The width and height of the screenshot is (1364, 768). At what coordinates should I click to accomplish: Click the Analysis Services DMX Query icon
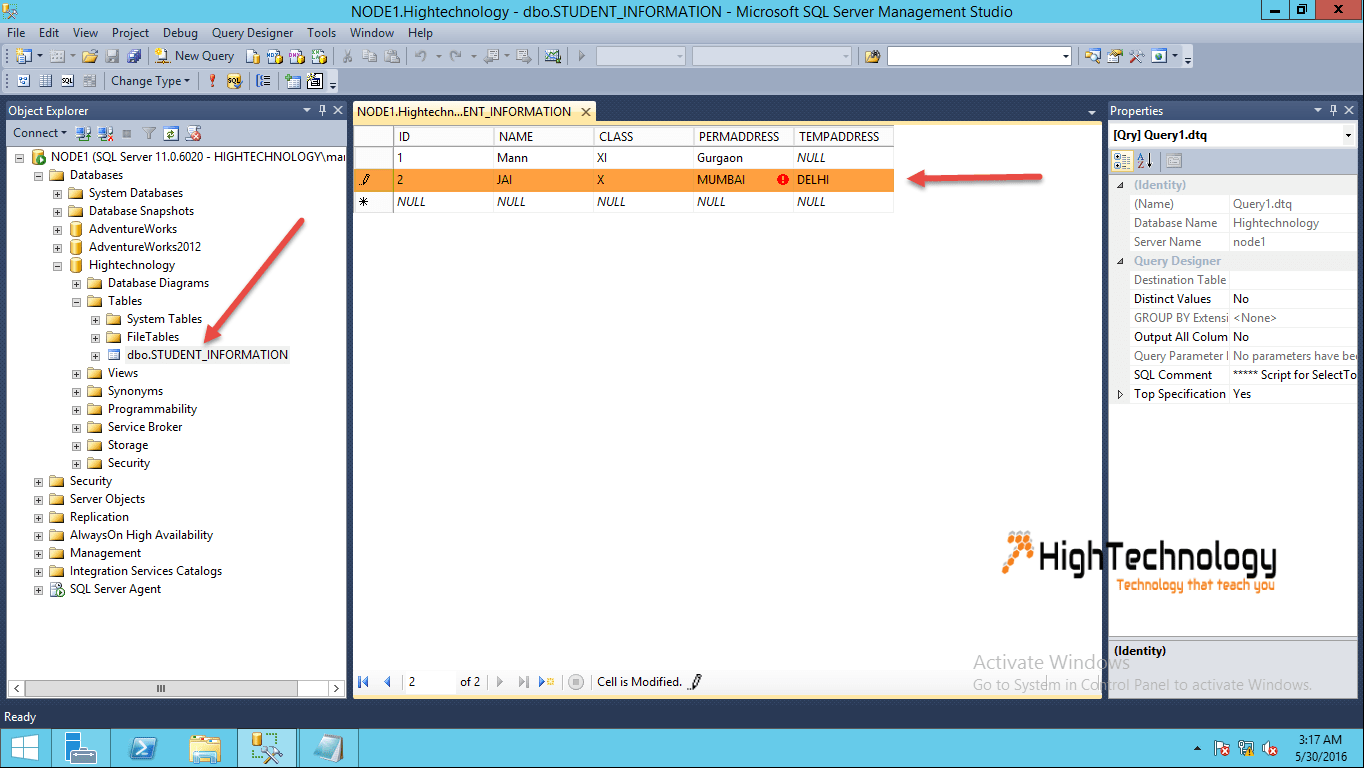(x=296, y=56)
